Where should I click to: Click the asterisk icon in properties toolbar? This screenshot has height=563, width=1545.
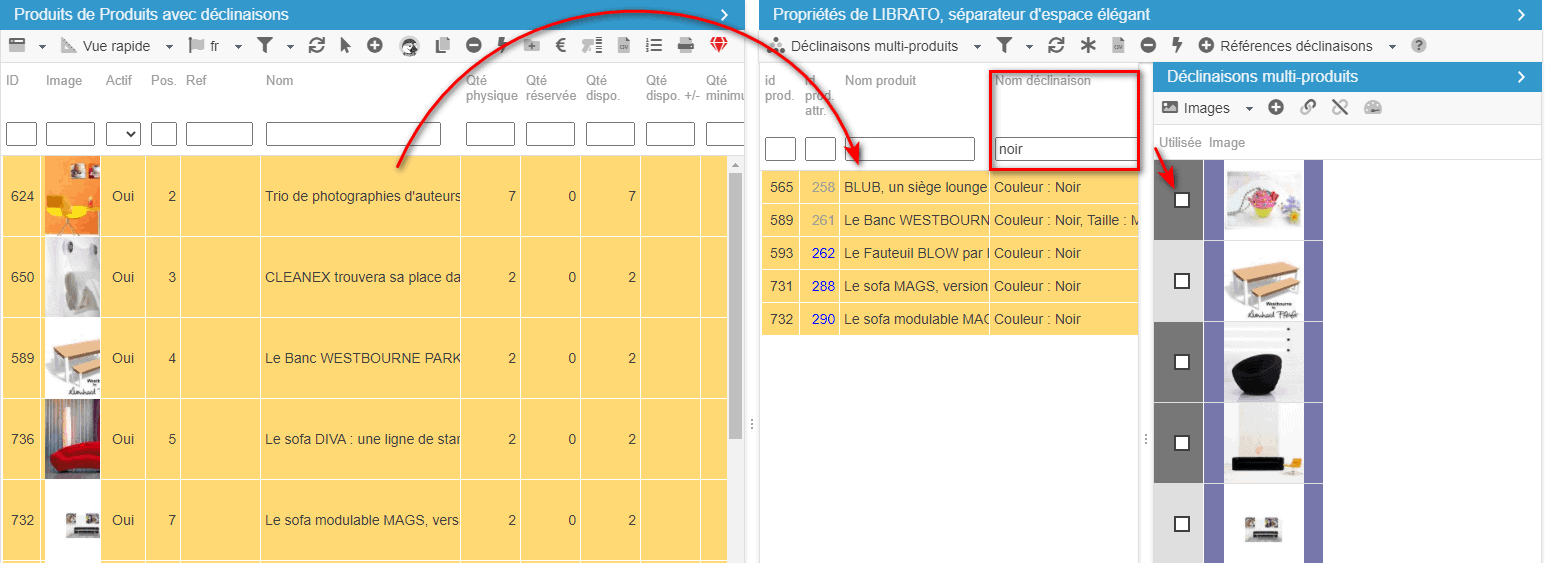tap(1088, 46)
